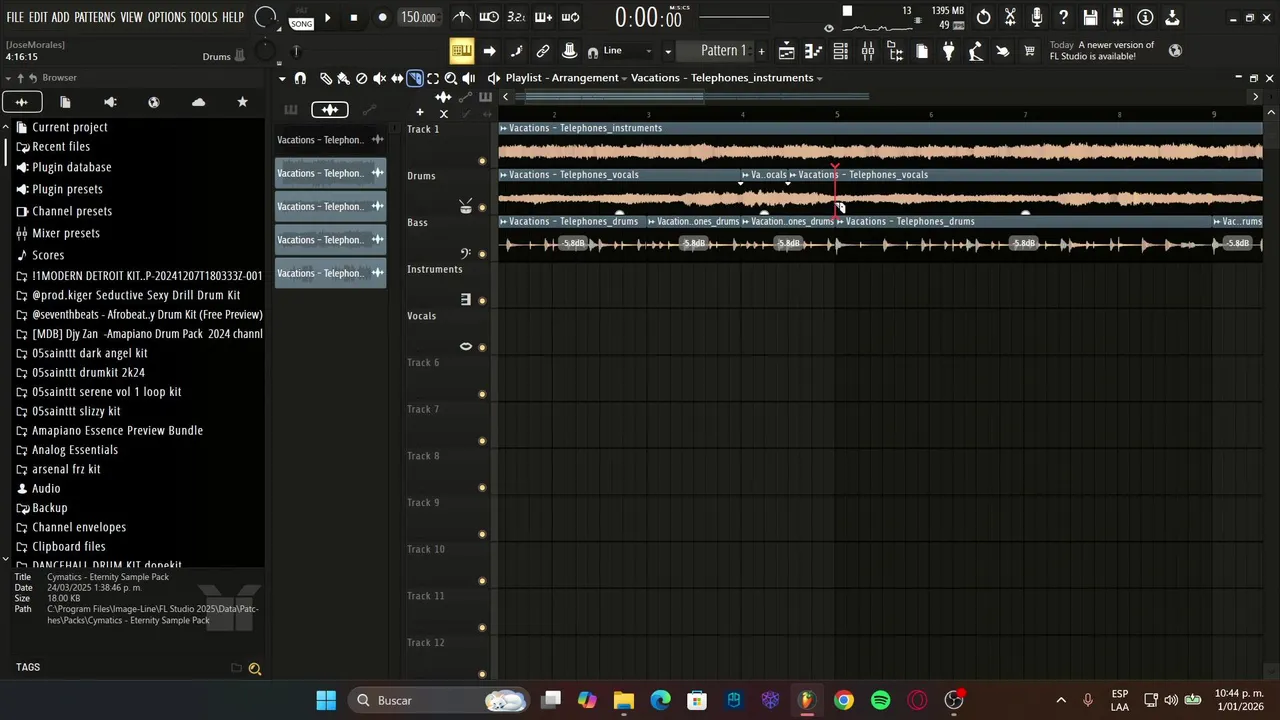Mute the Drums track via its green dot
Viewport: 1280px width, 720px height.
[x=482, y=208]
